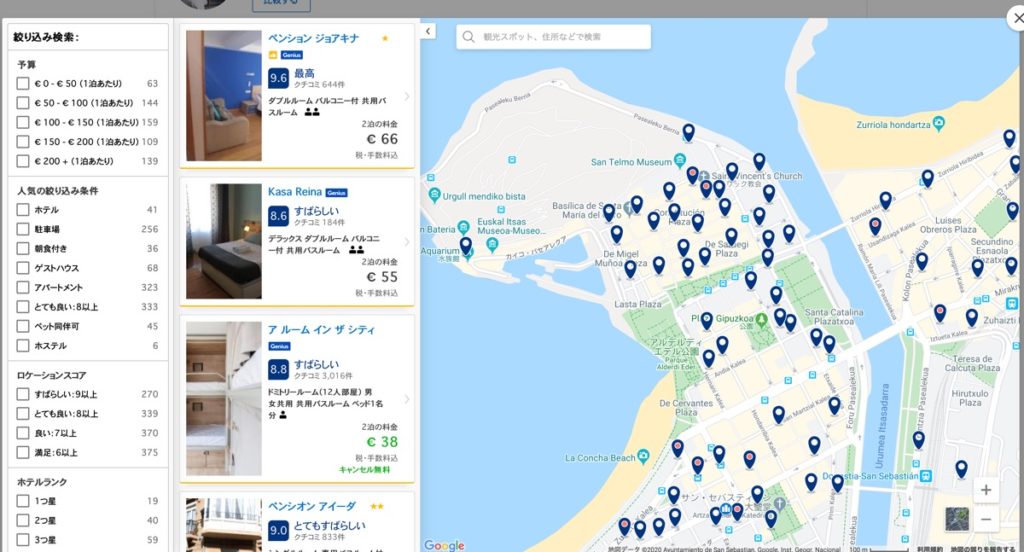Click the 9.6 rating badge
Screen dimensions: 1024x552
[278, 78]
